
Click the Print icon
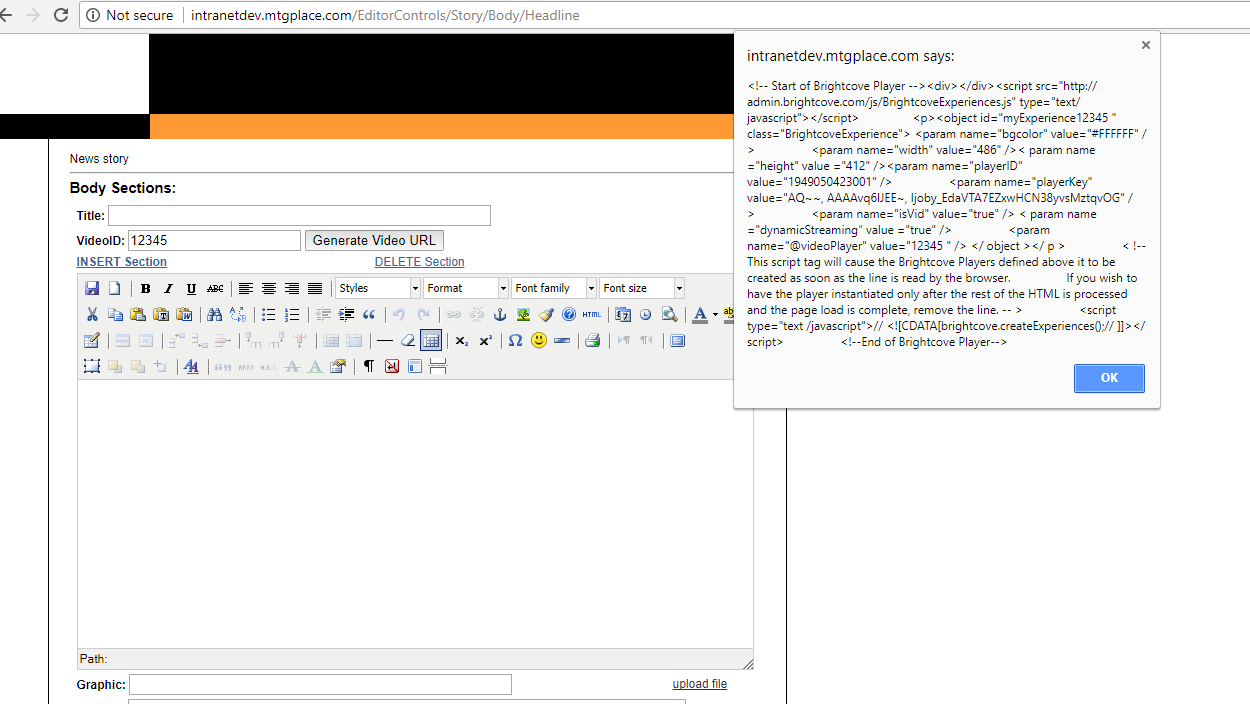click(x=593, y=340)
